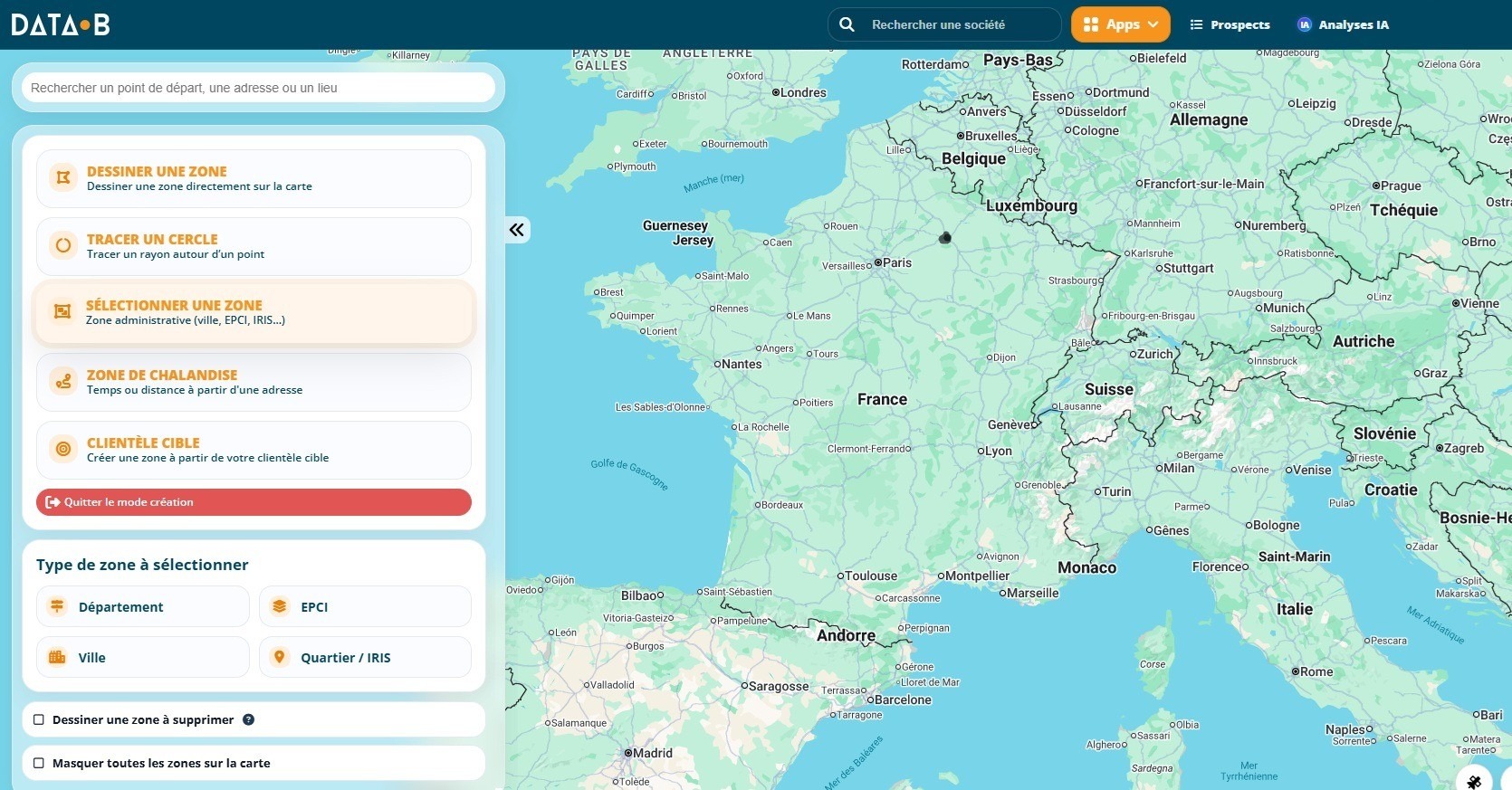The width and height of the screenshot is (1512, 790).
Task: Click the Barcelone label on the map
Action: click(x=903, y=700)
